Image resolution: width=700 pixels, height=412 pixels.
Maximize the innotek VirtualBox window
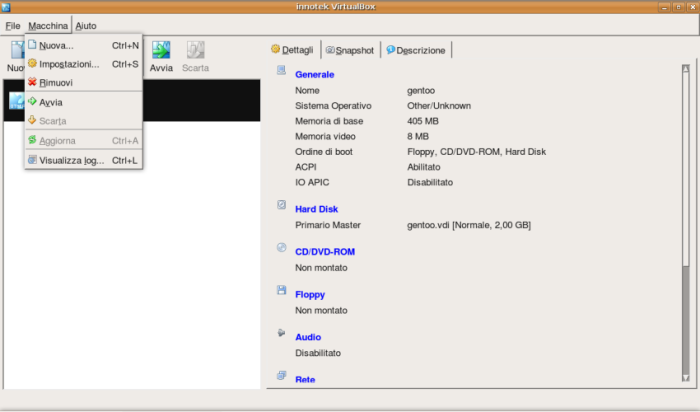tap(679, 7)
